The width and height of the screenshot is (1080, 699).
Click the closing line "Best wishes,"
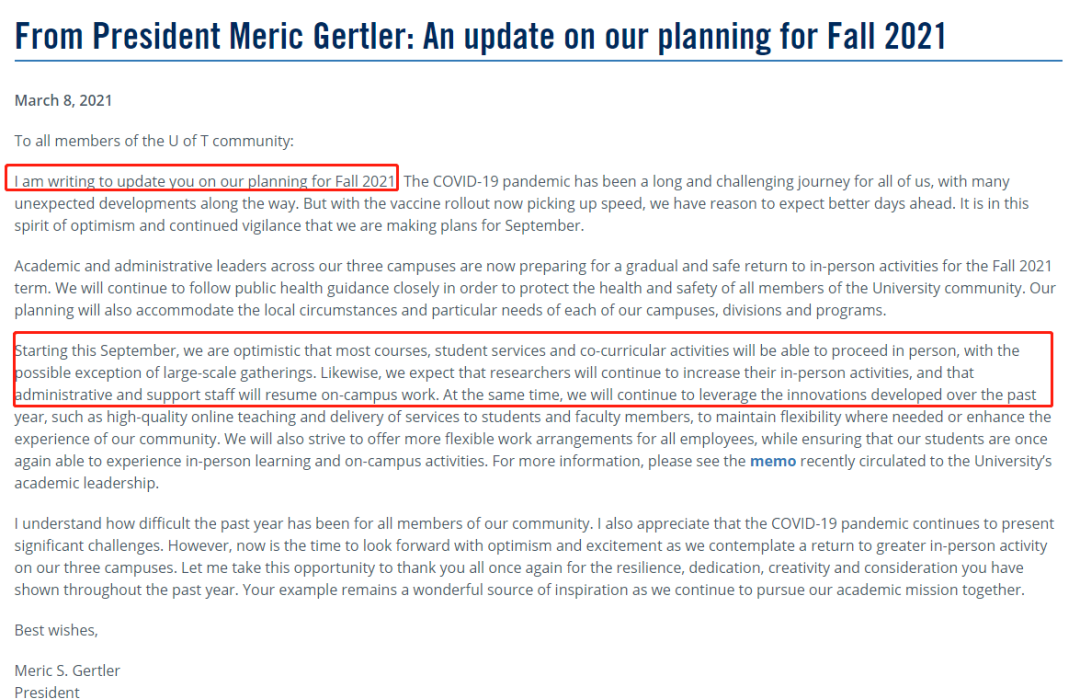coord(56,630)
